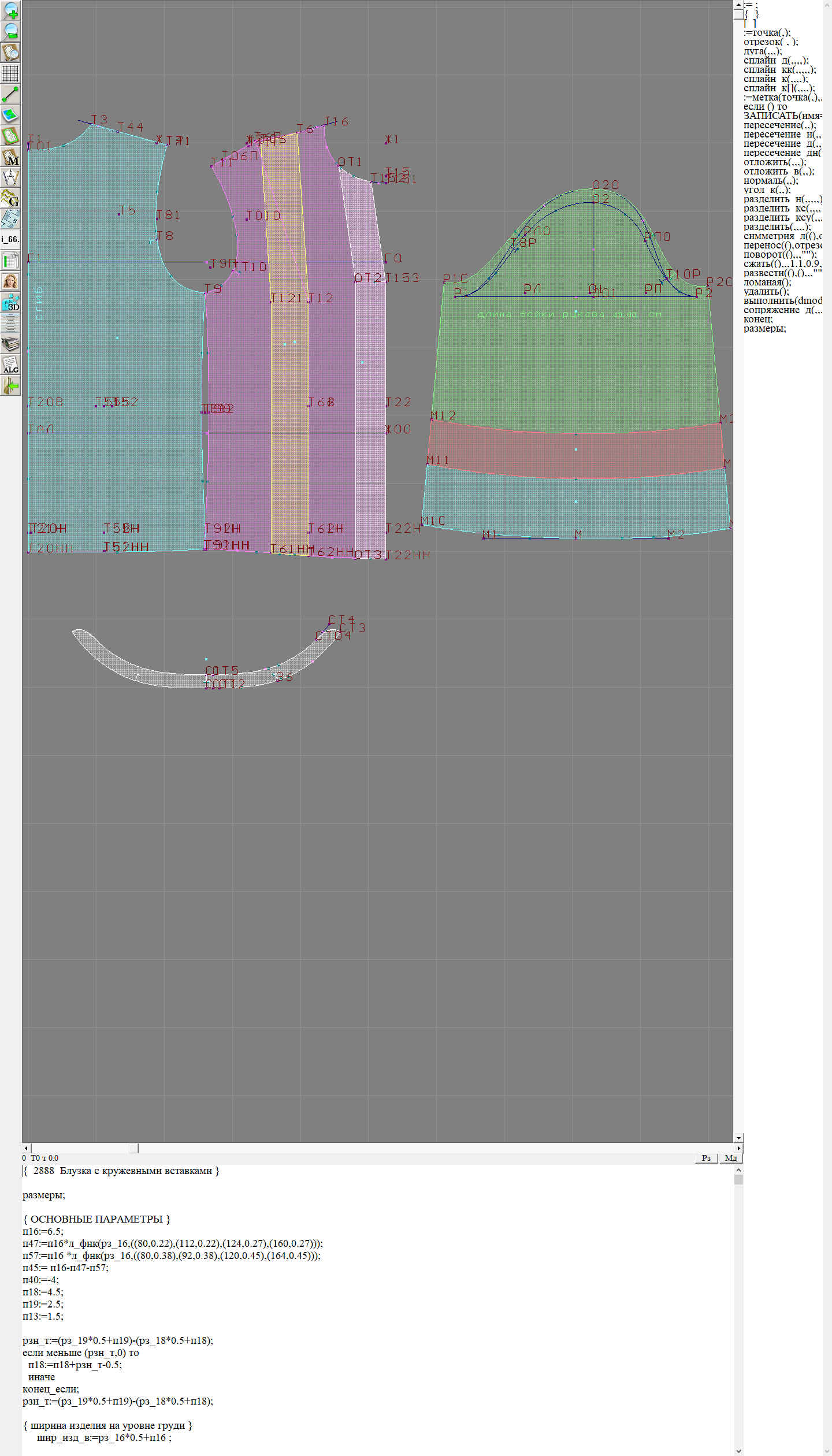Click the zoom in magnifier icon
832x1456 pixels.
pos(10,10)
